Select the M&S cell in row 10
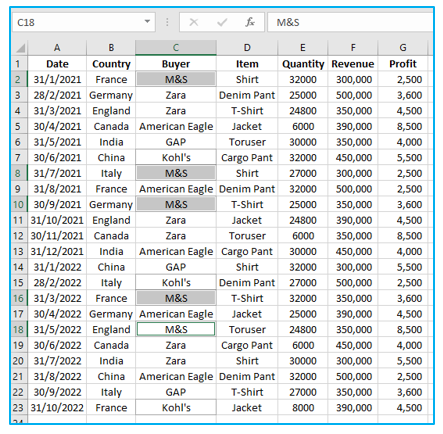 pos(176,204)
